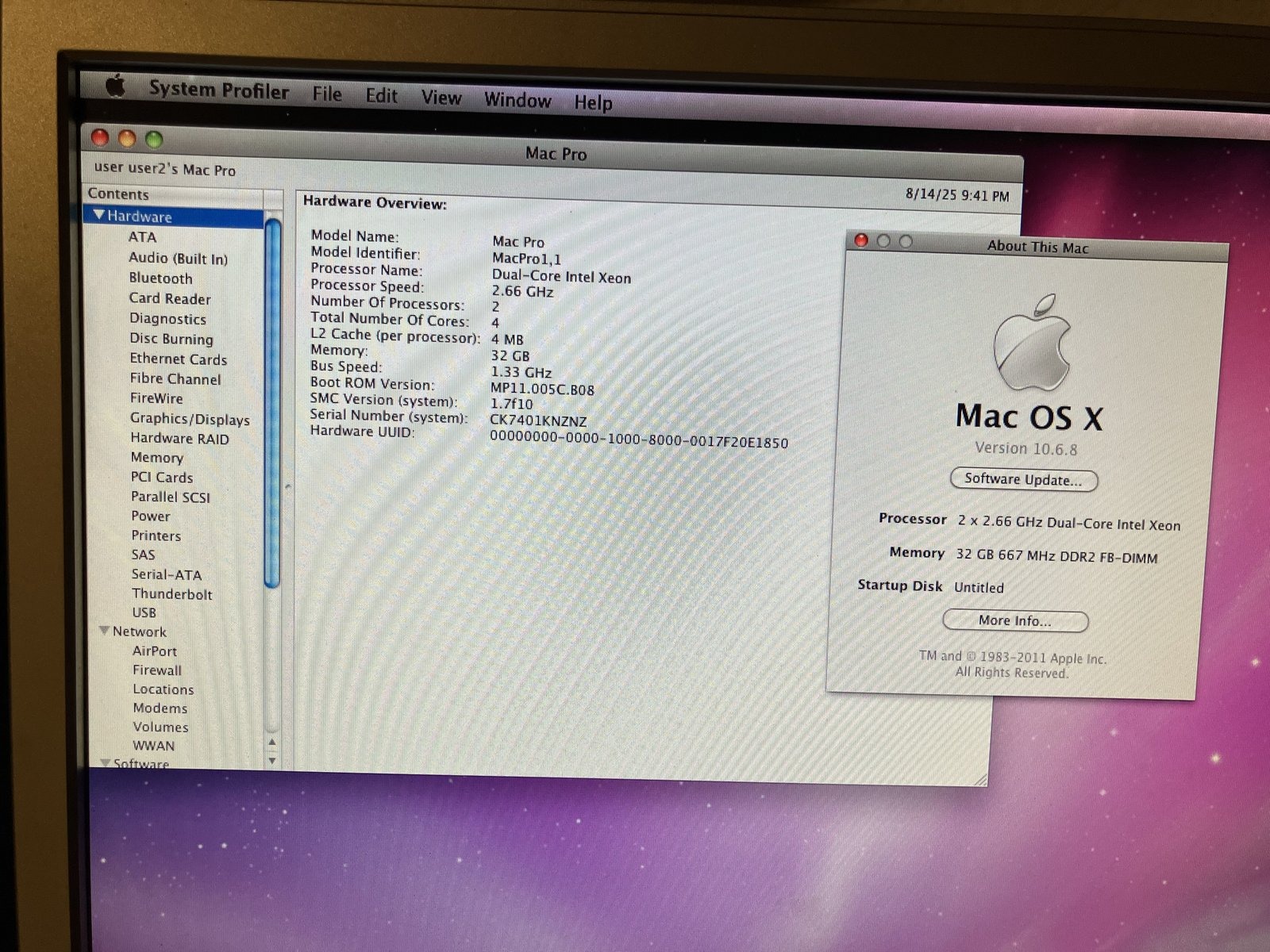Click the Processor Name Dual-Core Intel Xeon
This screenshot has height=952, width=1270.
[561, 277]
